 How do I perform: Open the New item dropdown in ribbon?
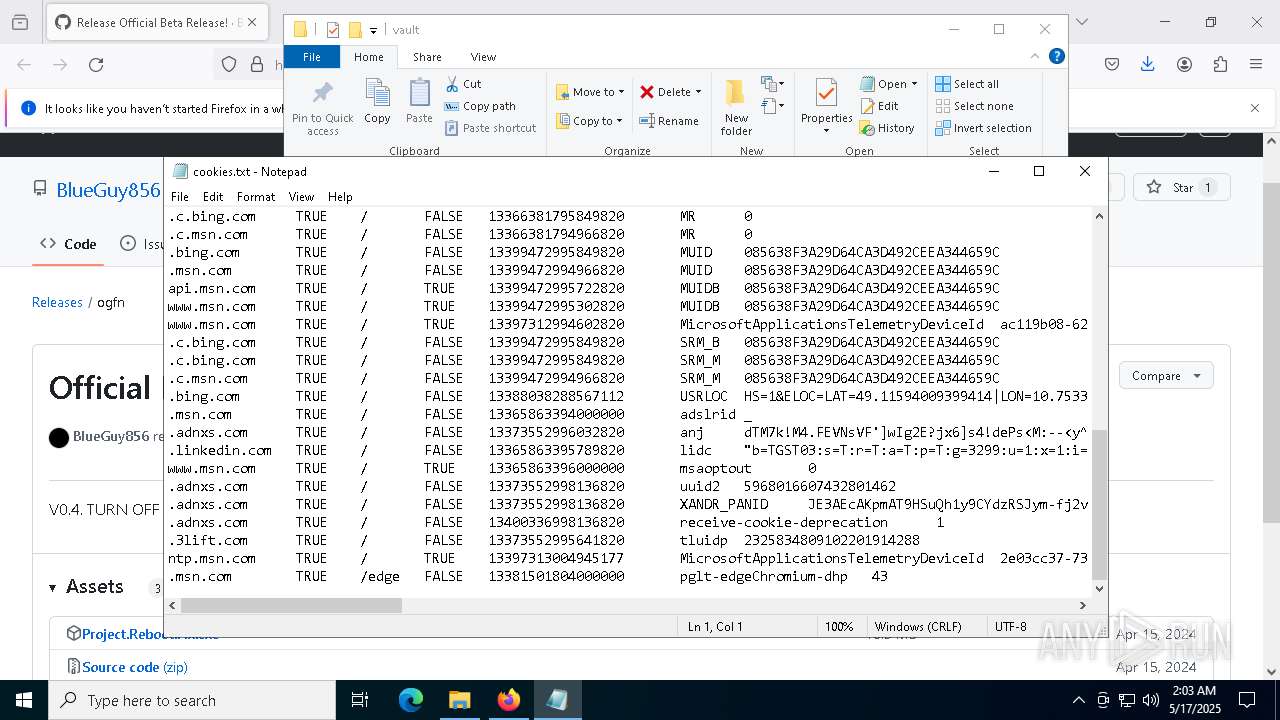click(771, 84)
